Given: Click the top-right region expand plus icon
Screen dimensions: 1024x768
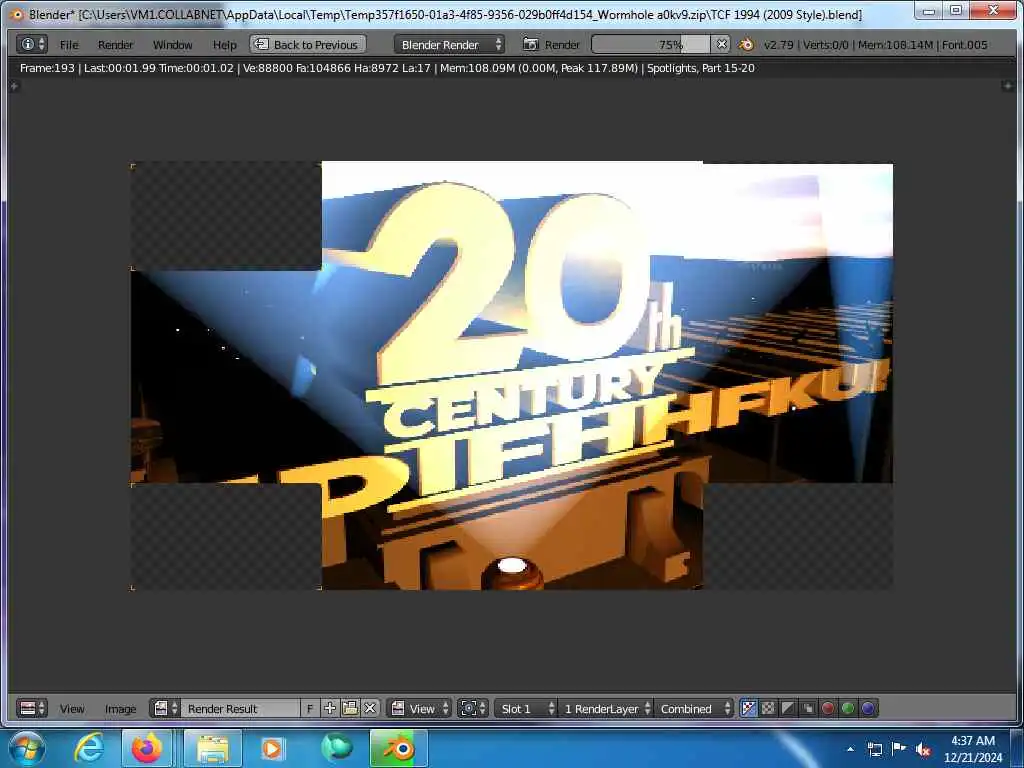Looking at the screenshot, I should 1007,86.
